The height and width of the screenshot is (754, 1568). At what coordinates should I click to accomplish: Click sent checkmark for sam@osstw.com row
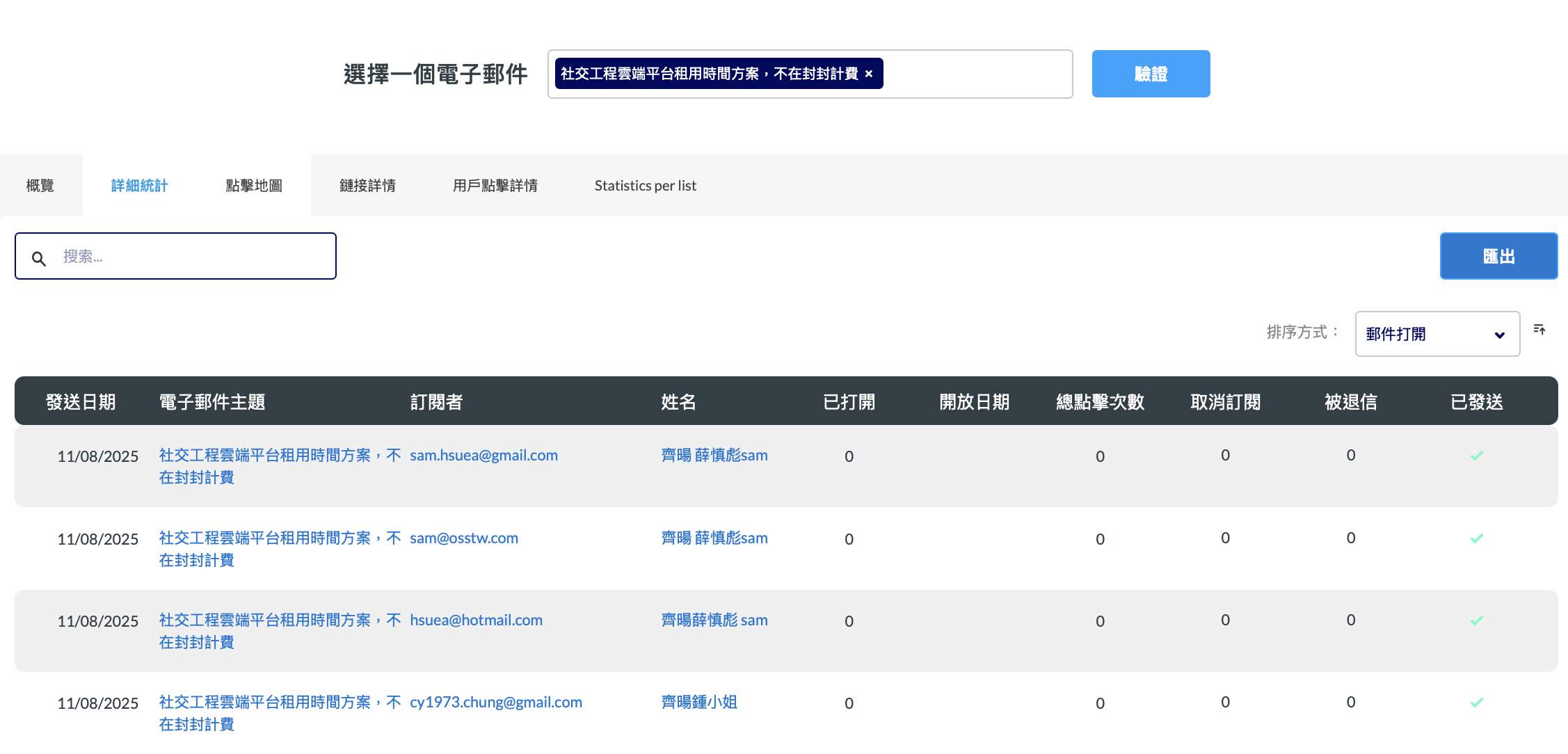click(1476, 538)
